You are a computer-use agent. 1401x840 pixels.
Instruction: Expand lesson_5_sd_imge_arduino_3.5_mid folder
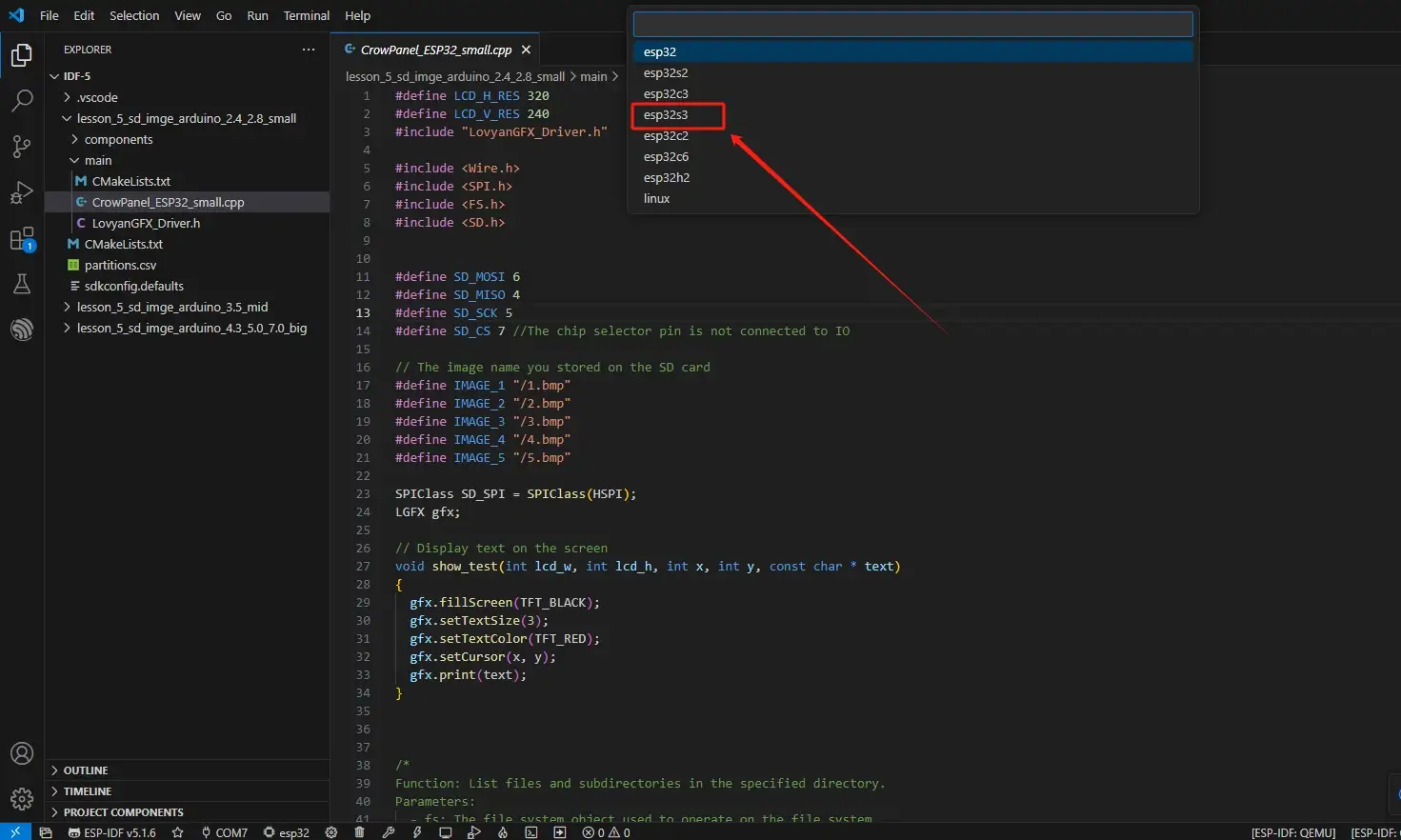[171, 308]
